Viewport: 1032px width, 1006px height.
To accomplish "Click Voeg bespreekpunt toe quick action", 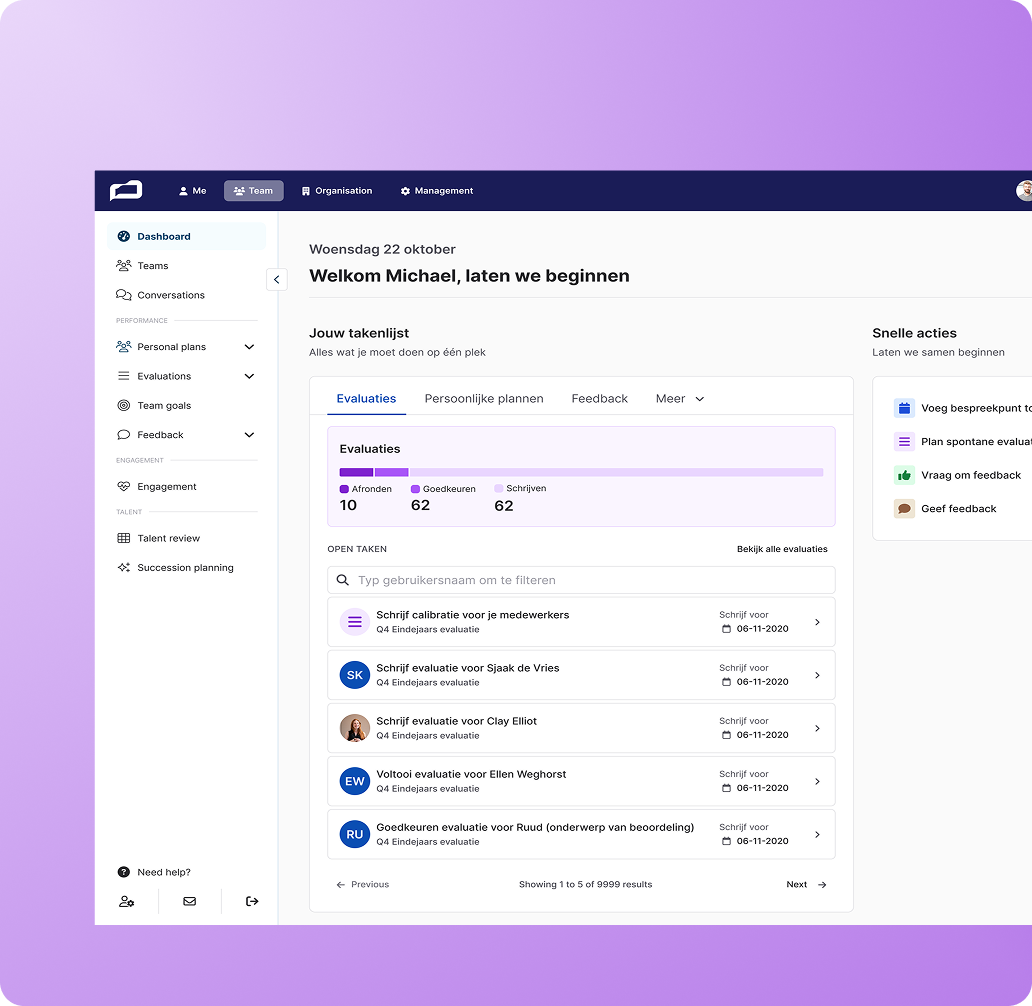I will (962, 408).
